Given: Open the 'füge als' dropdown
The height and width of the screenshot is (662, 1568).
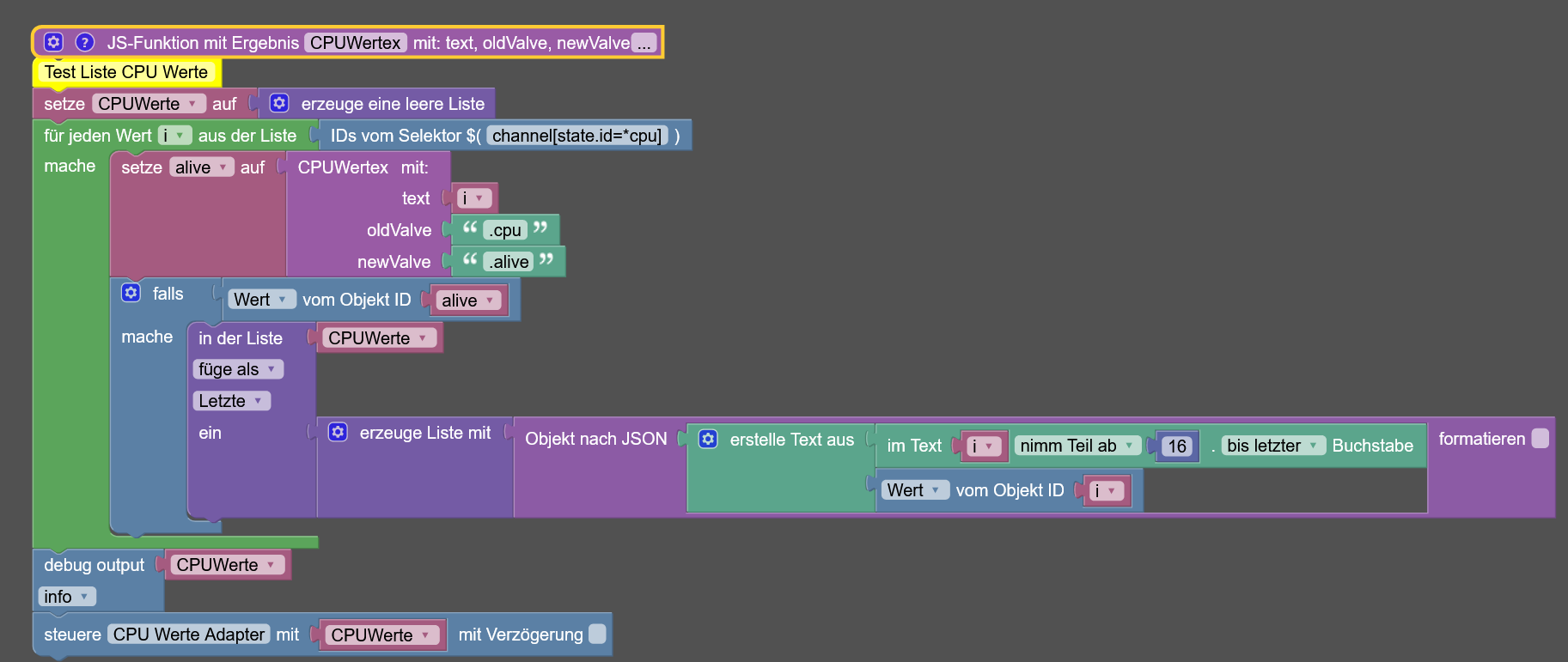Looking at the screenshot, I should pos(237,369).
